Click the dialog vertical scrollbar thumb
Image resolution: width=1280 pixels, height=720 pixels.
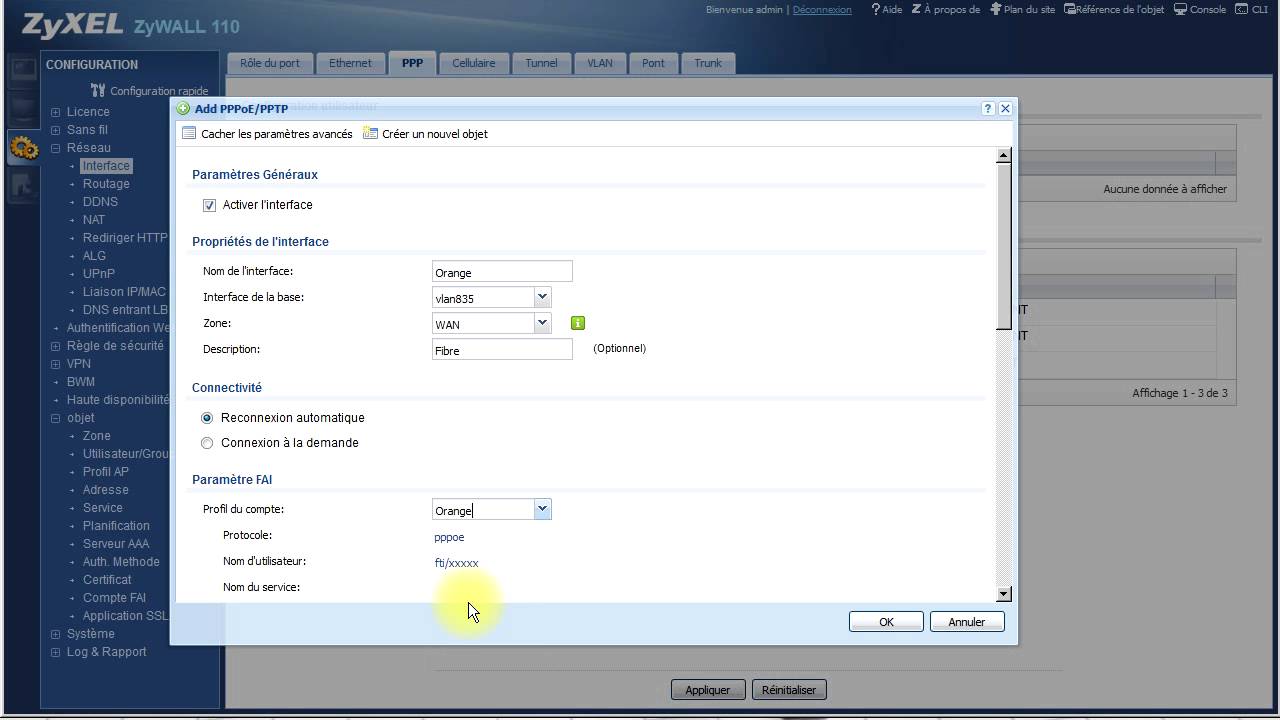point(1004,245)
